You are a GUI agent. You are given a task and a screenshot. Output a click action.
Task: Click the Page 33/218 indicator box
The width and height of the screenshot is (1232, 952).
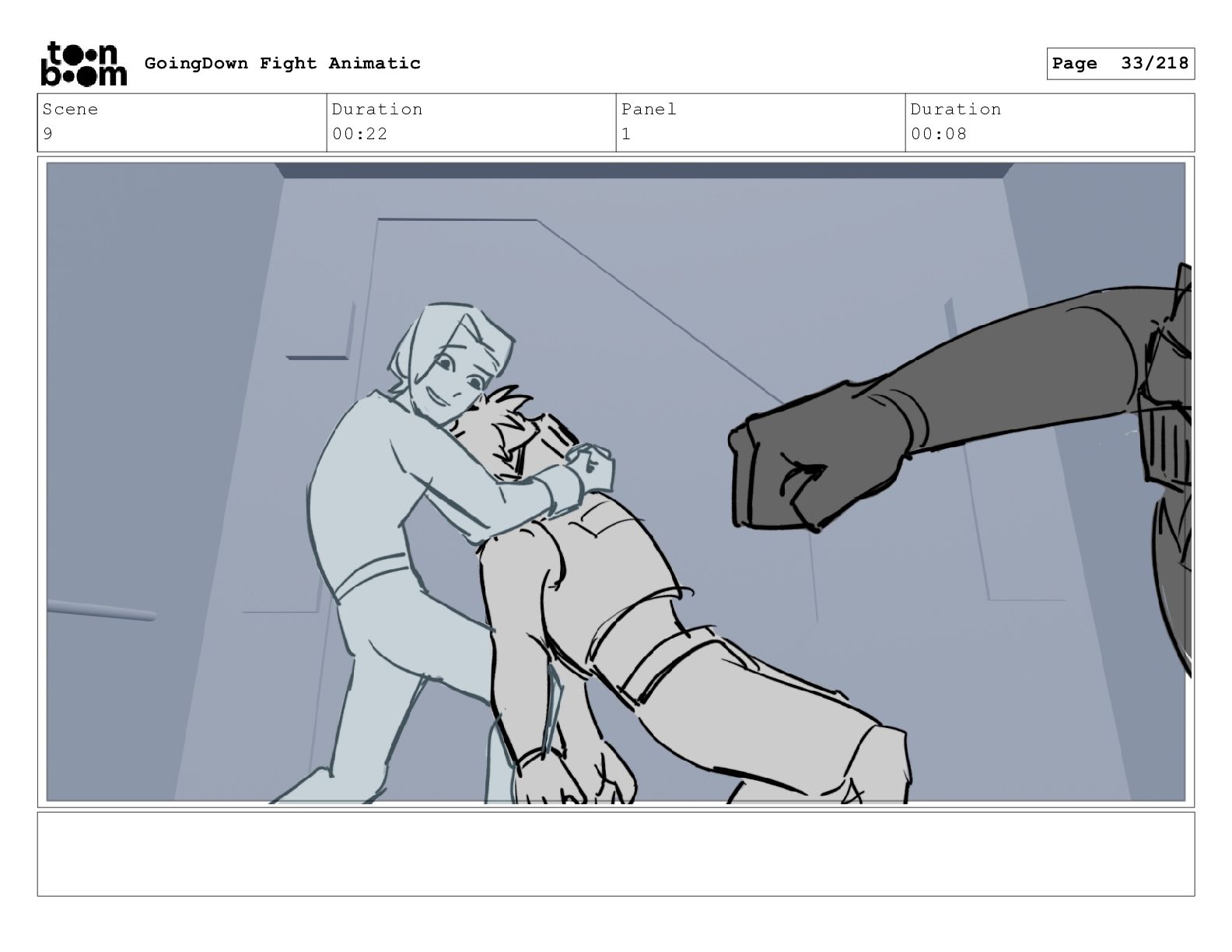[x=1120, y=64]
